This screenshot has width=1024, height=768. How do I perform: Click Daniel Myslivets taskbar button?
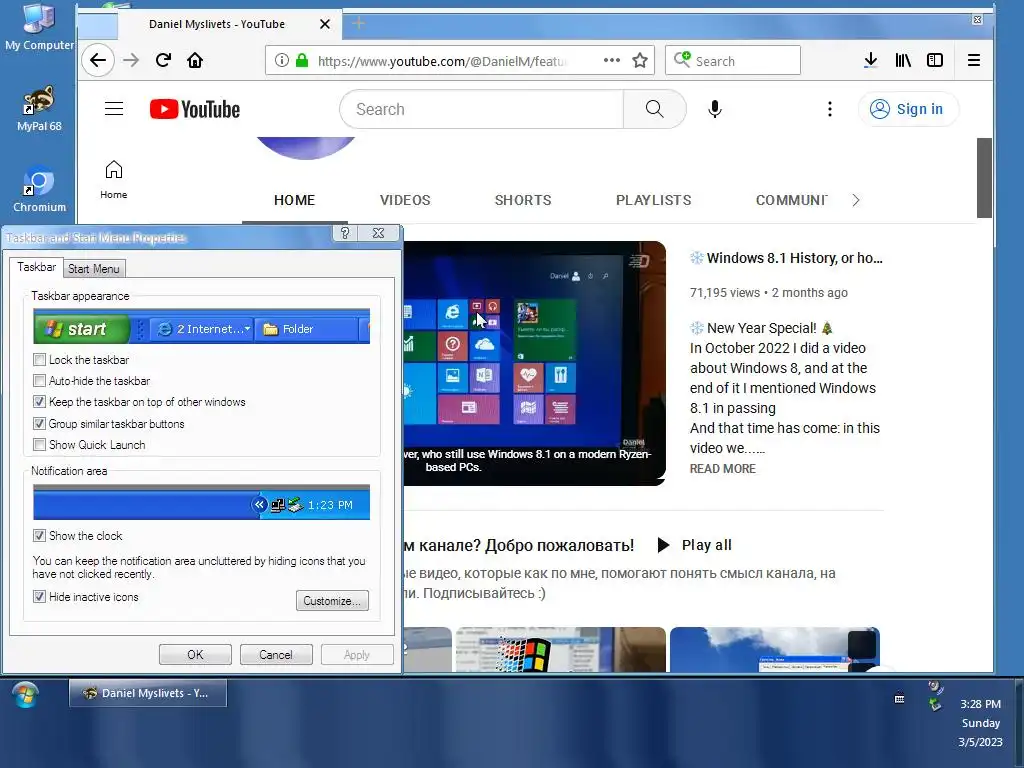148,694
